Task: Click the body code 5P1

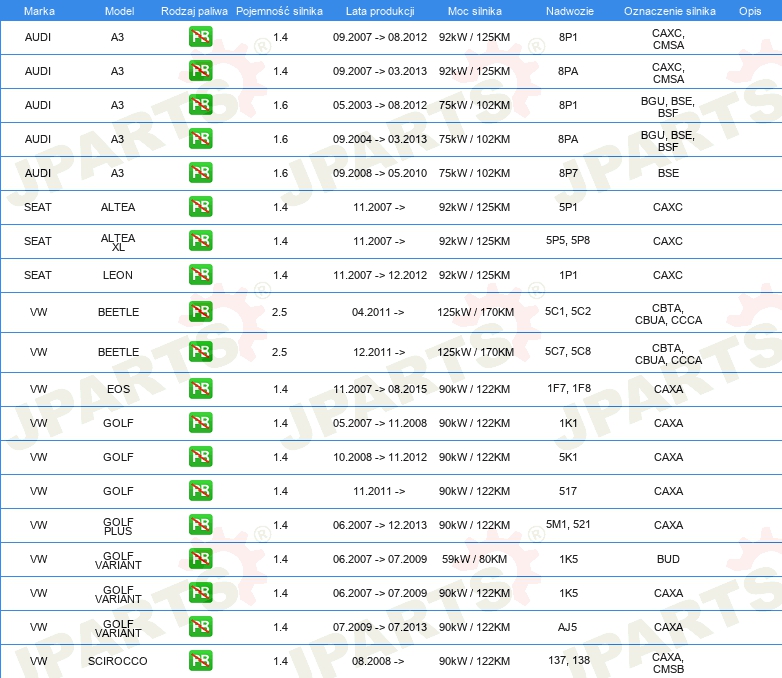Action: pos(568,207)
